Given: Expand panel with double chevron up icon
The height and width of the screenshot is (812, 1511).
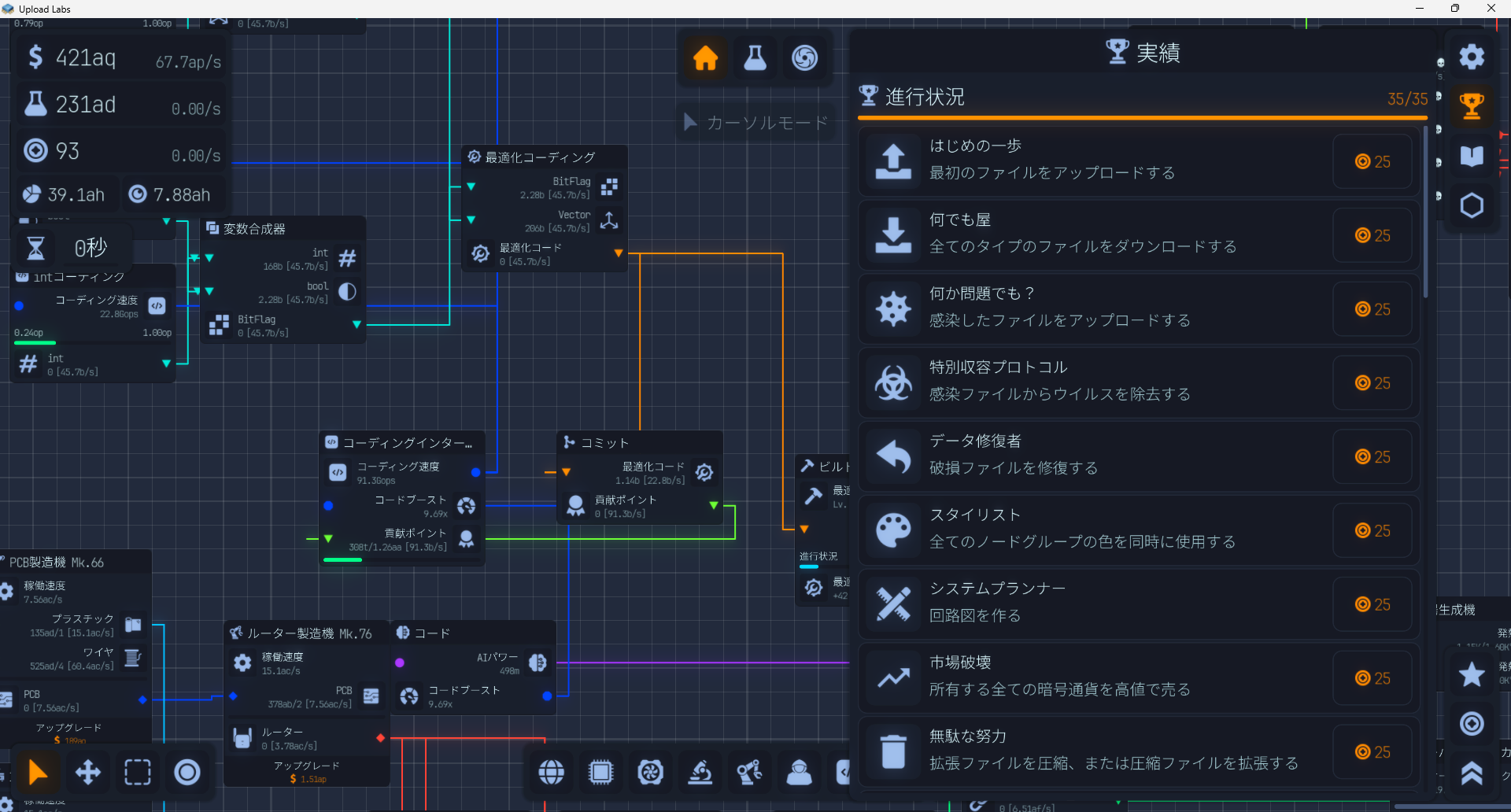Looking at the screenshot, I should pyautogui.click(x=1471, y=774).
